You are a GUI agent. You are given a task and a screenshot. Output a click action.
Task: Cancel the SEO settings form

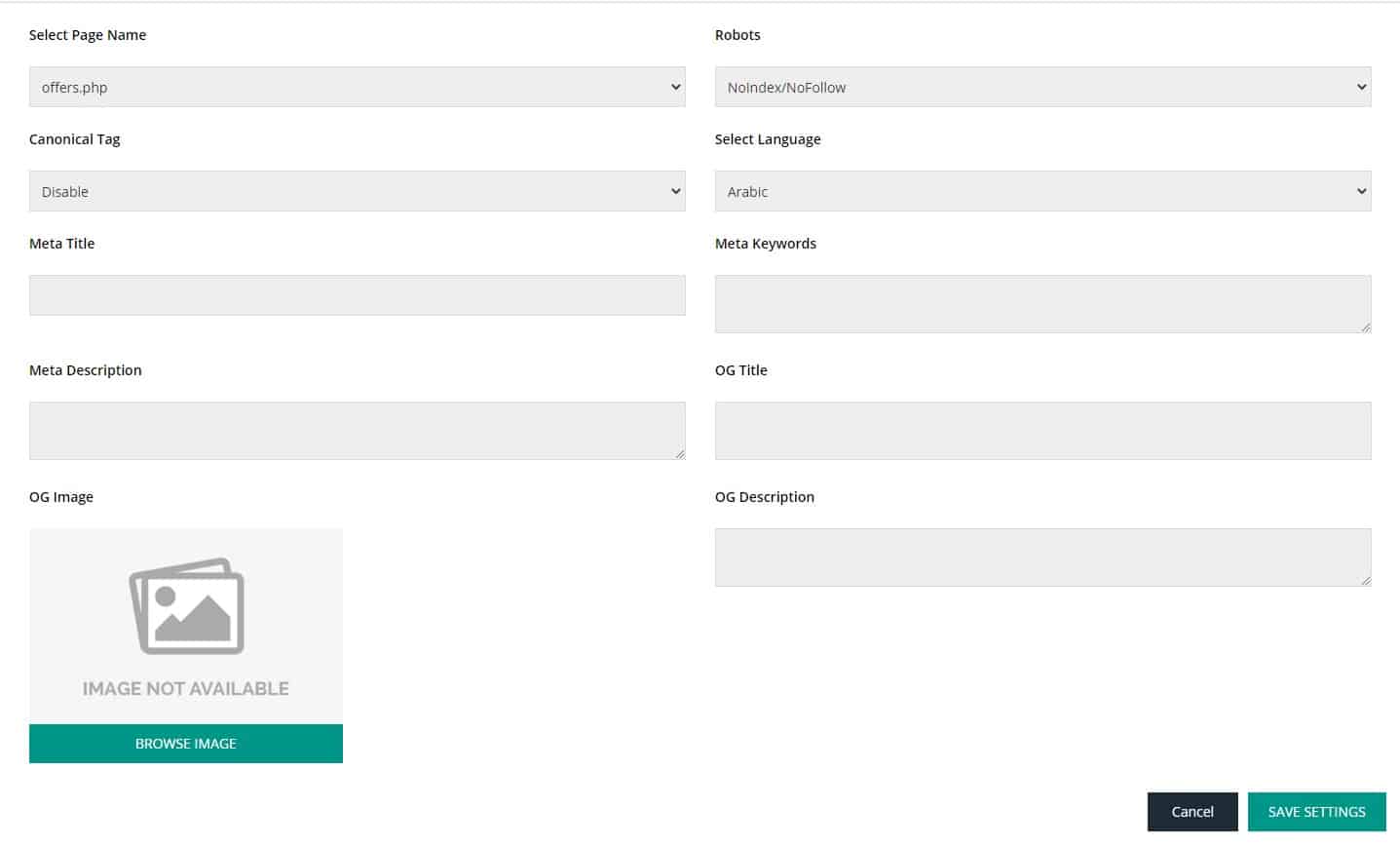click(1192, 811)
